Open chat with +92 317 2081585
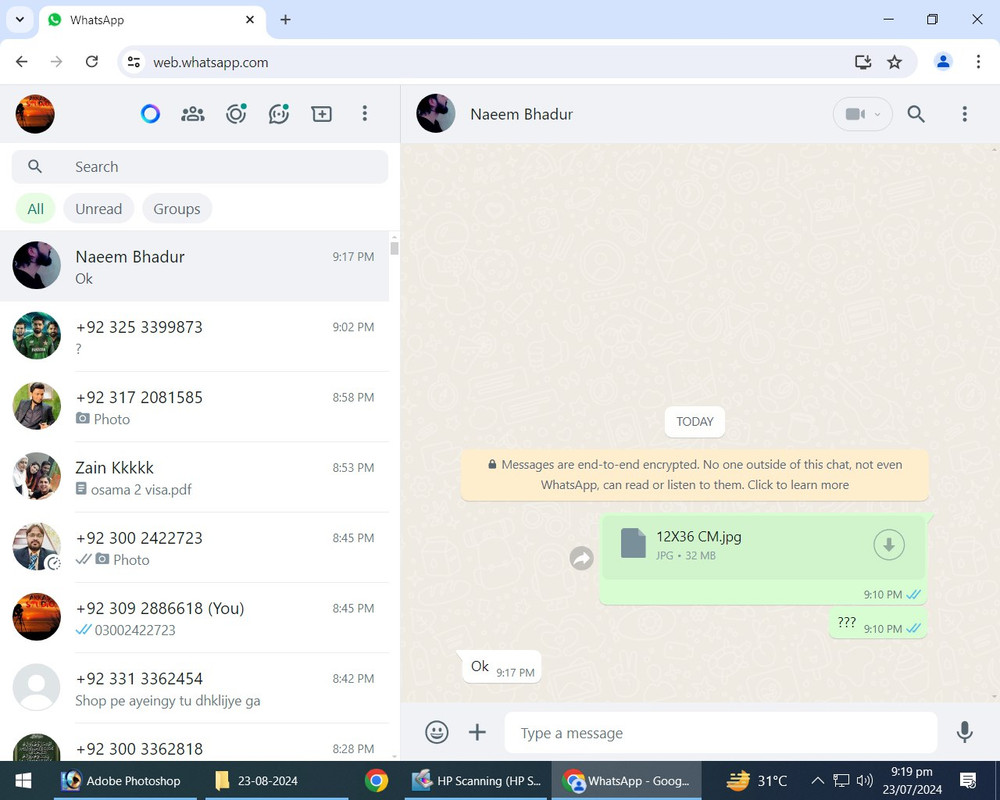Viewport: 1000px width, 800px height. point(195,406)
